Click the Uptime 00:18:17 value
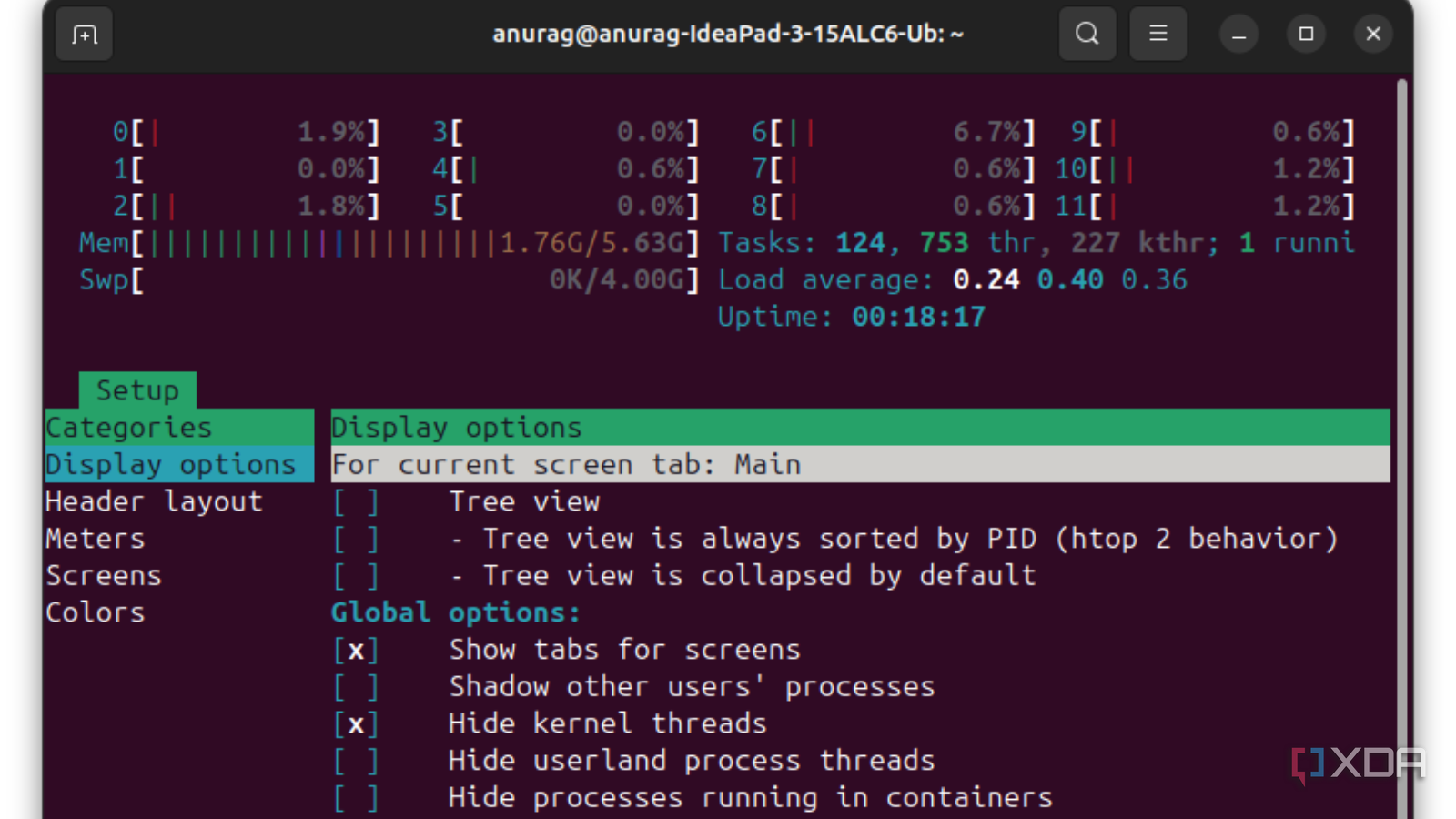1456x819 pixels. (919, 318)
